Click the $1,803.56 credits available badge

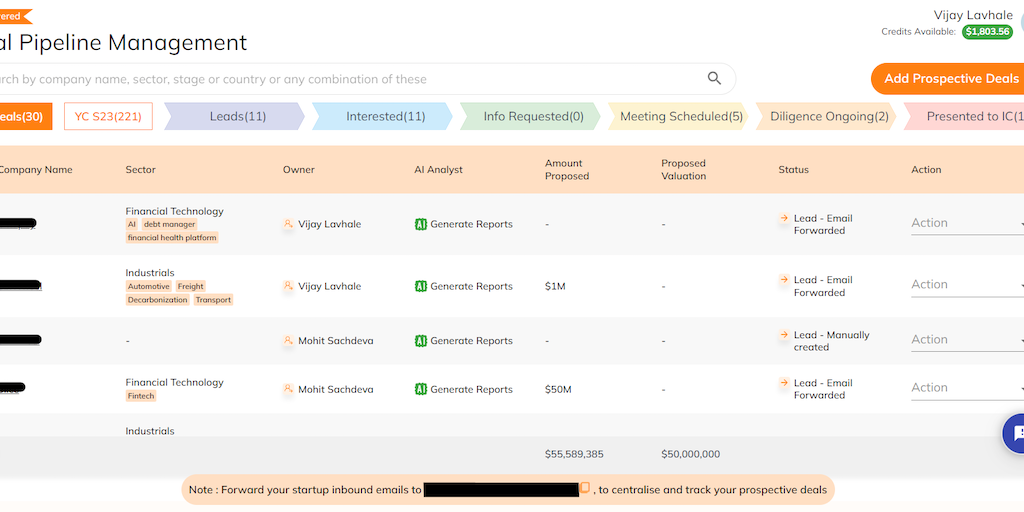pos(987,32)
